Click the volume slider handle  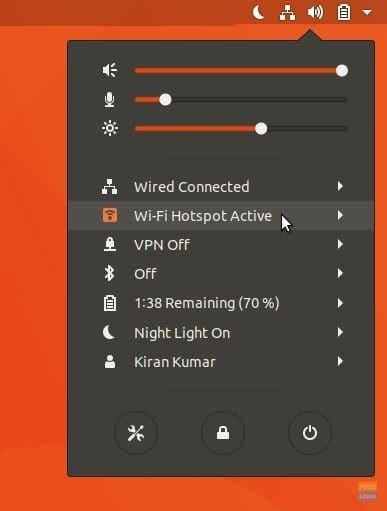point(342,70)
